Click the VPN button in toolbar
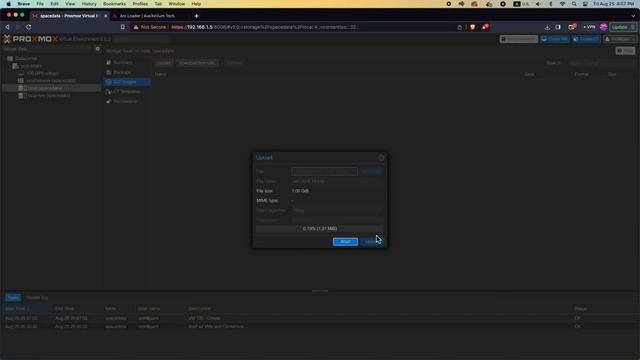 point(589,27)
